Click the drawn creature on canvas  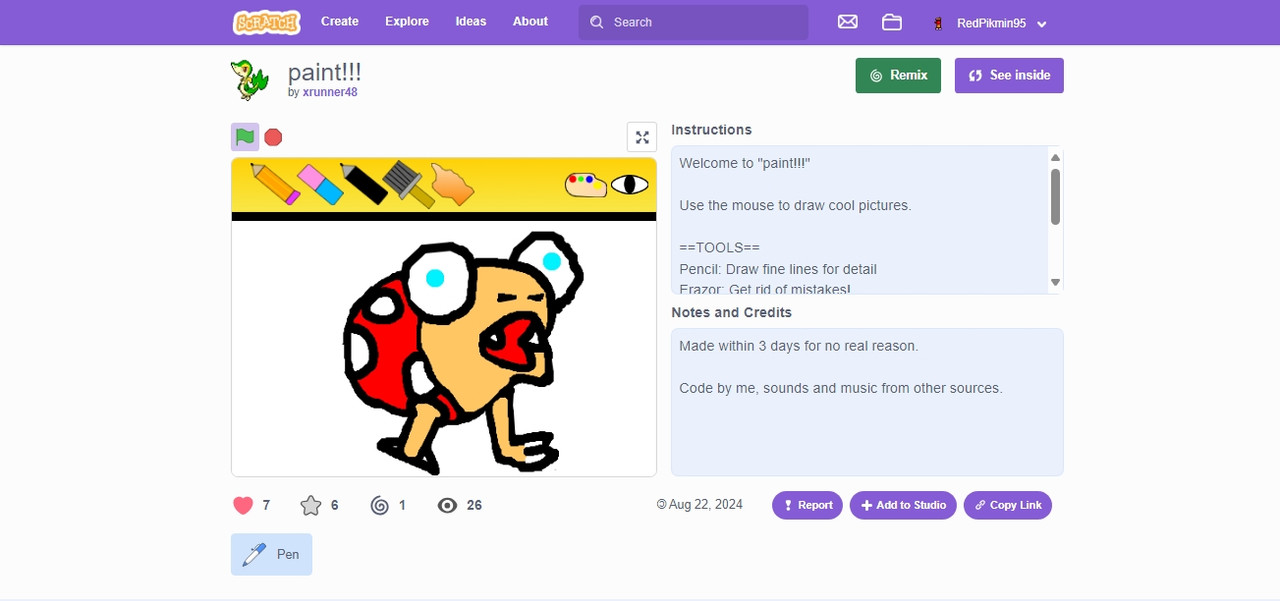462,352
